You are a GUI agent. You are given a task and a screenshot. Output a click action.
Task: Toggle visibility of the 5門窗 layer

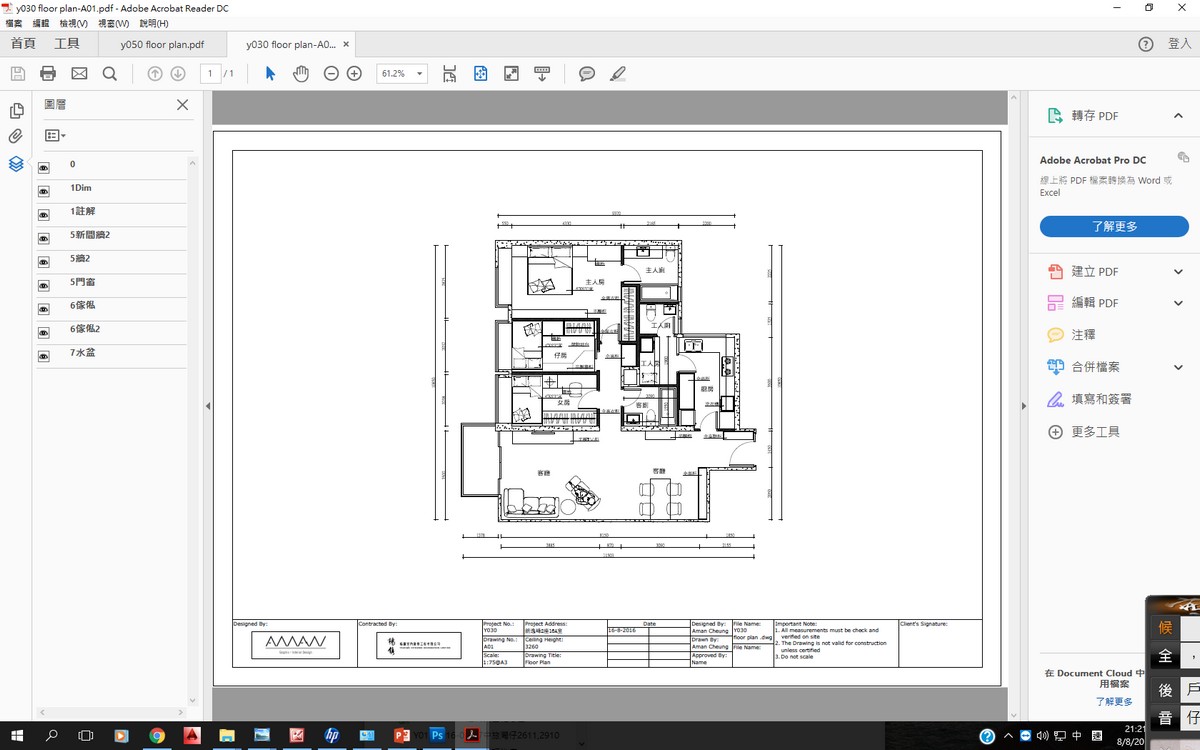44,286
